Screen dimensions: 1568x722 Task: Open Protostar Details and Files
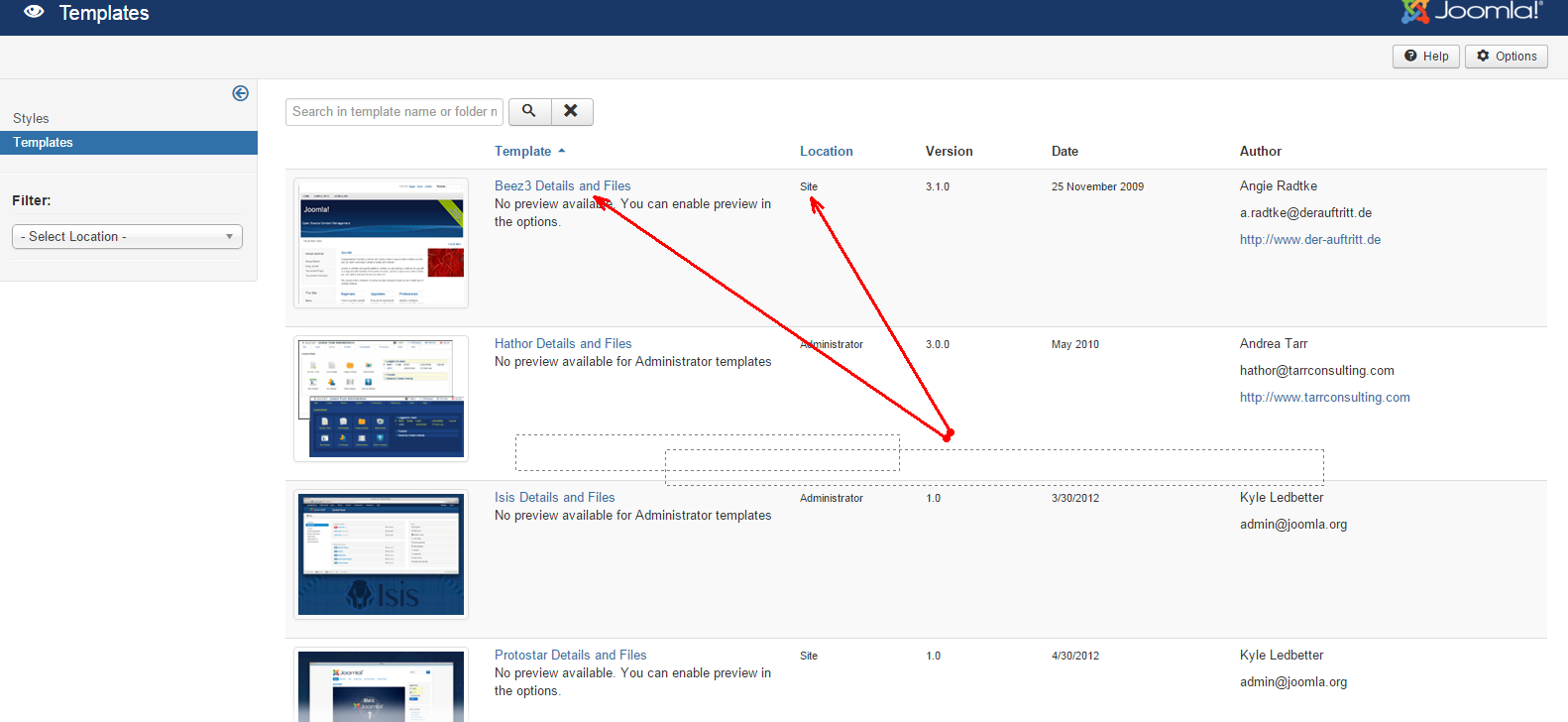click(x=571, y=655)
